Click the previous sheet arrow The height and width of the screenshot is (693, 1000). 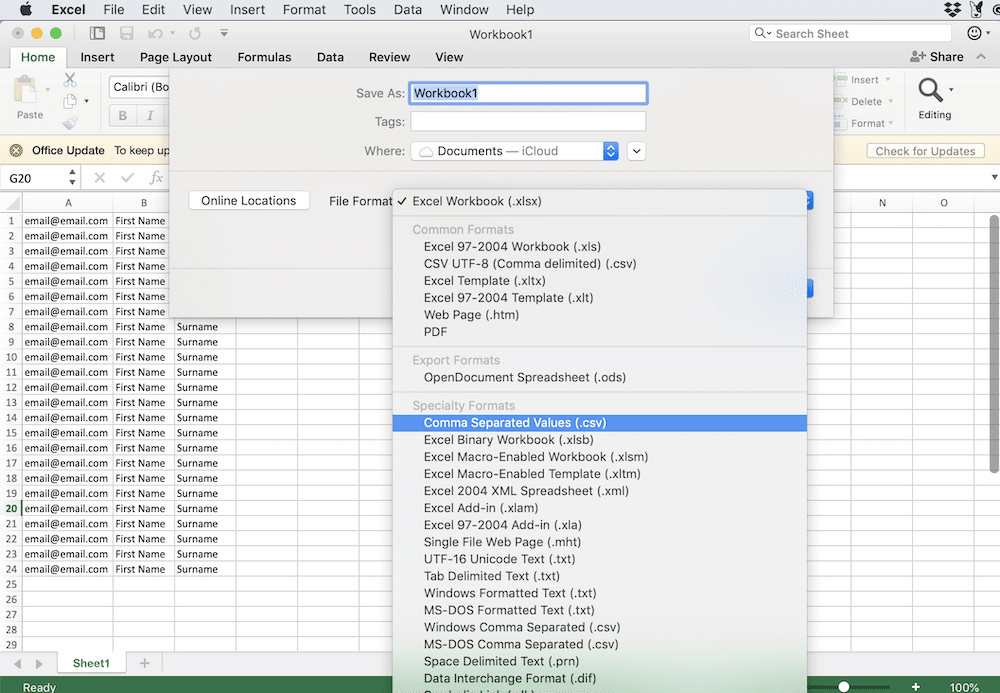pyautogui.click(x=17, y=664)
